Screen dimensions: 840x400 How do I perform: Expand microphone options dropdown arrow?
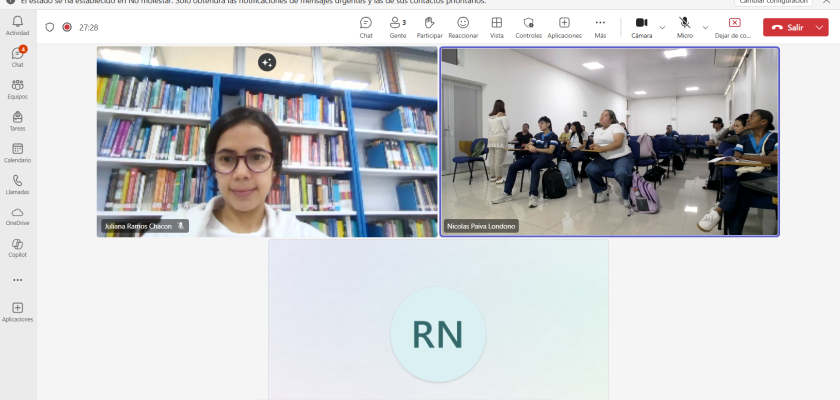click(706, 28)
